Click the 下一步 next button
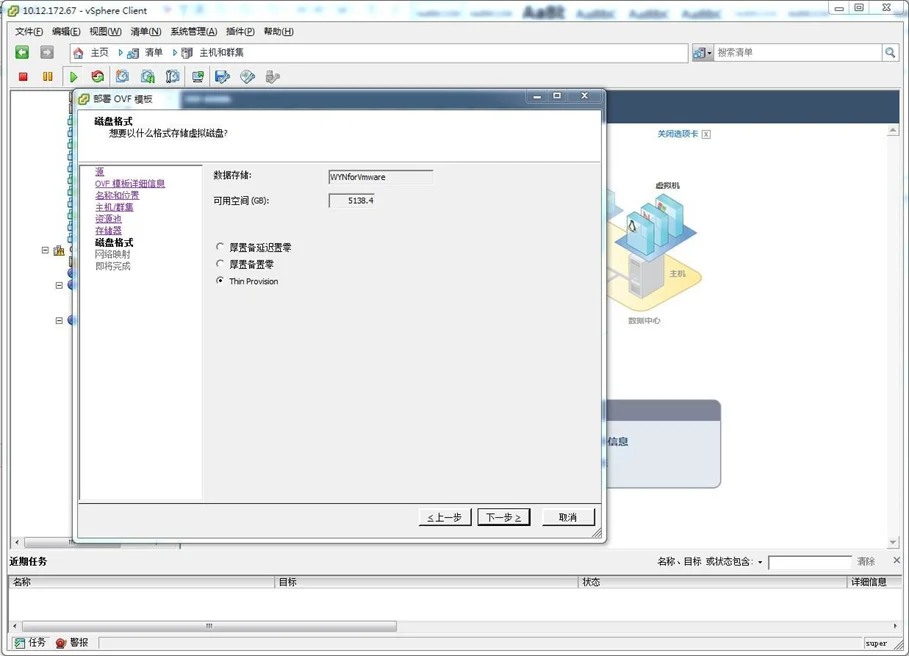909x656 pixels. coord(503,517)
